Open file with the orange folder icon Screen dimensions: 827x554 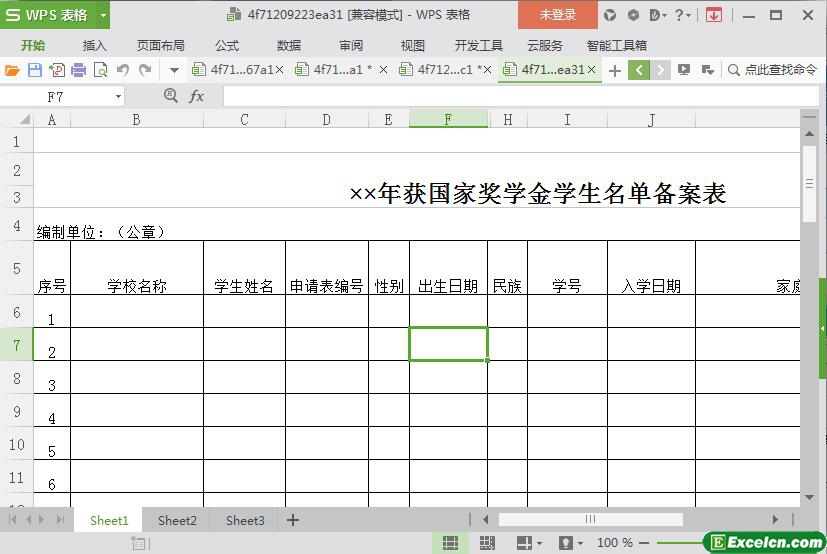(x=12, y=70)
